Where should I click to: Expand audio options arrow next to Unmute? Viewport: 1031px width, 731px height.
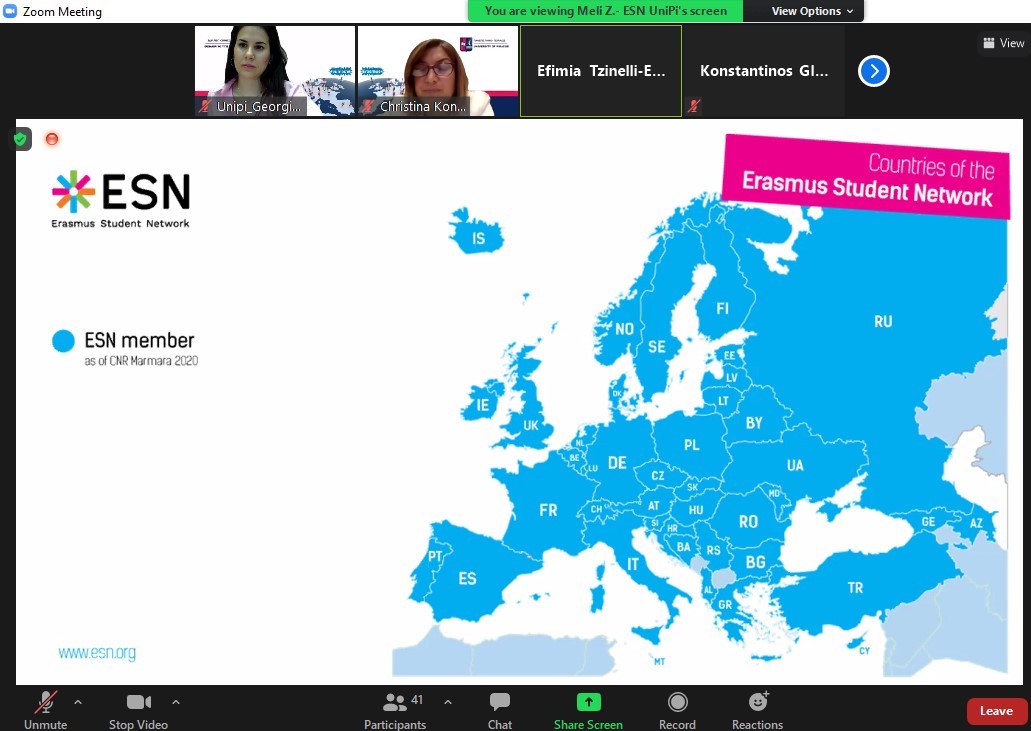tap(78, 702)
